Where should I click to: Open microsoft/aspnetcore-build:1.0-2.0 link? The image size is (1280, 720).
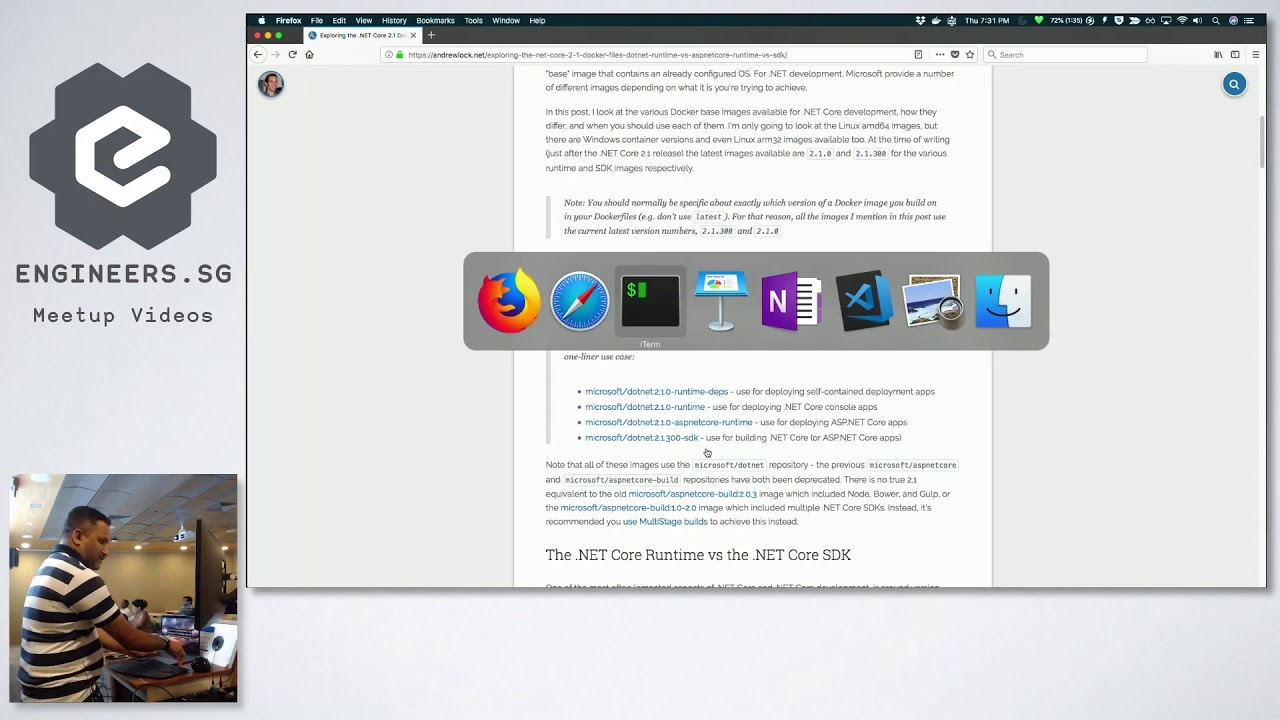click(x=628, y=508)
